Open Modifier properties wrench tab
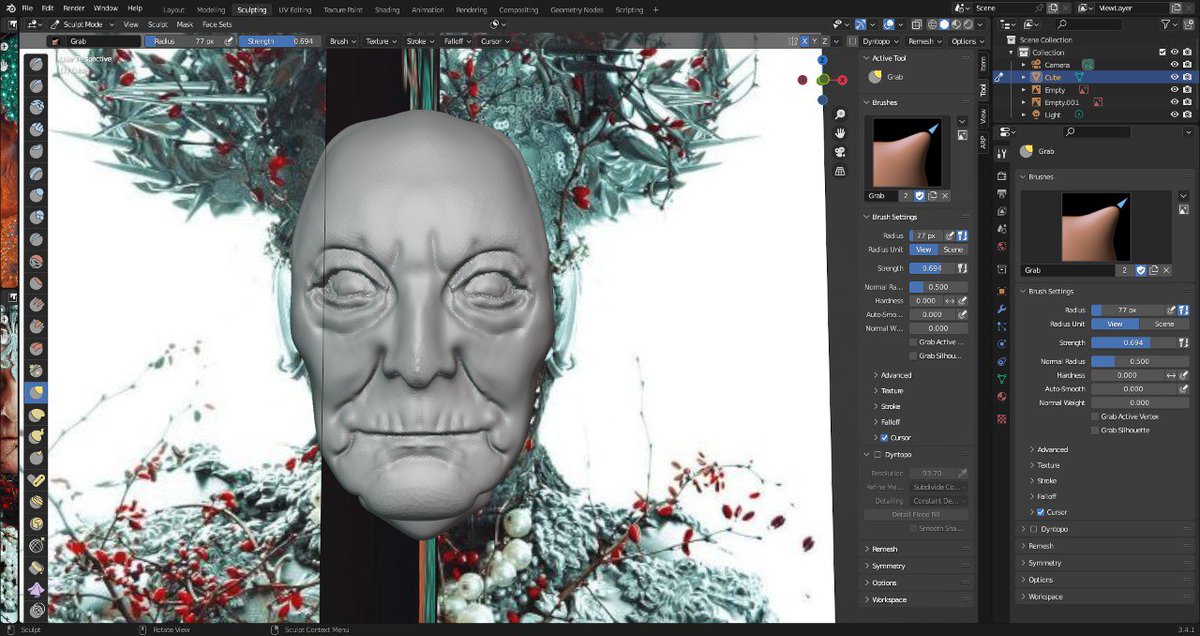The image size is (1200, 636). pyautogui.click(x=1001, y=309)
